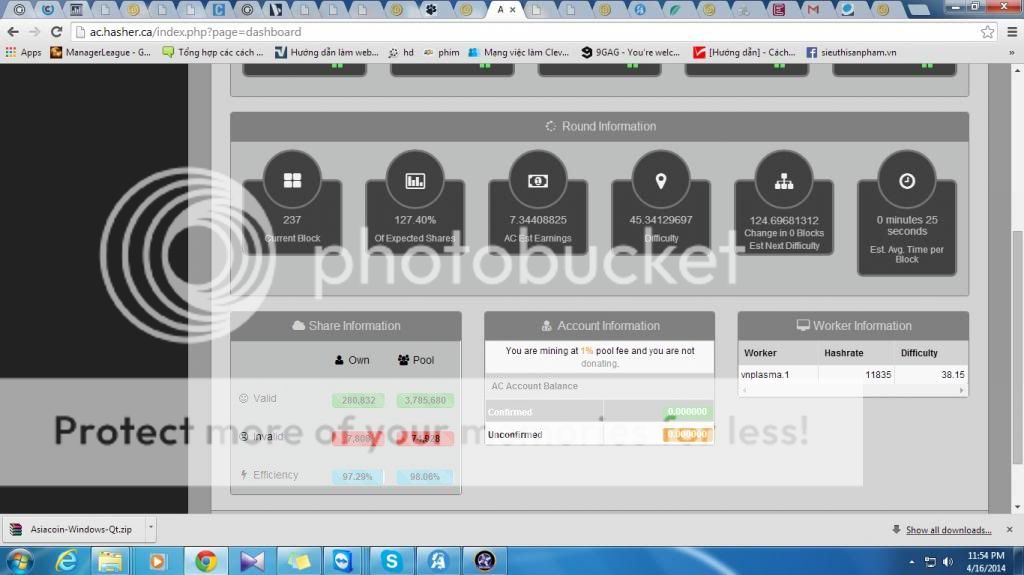1024x575 pixels.
Task: Bookmark this page with the star icon
Action: 987,32
